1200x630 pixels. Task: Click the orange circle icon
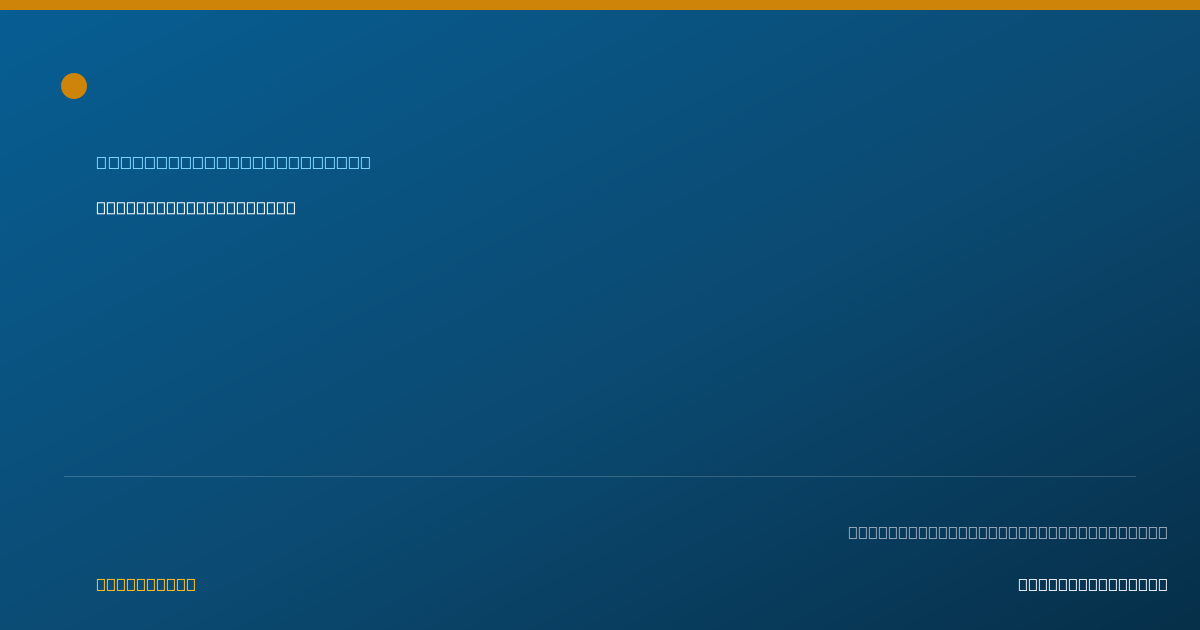pos(74,86)
